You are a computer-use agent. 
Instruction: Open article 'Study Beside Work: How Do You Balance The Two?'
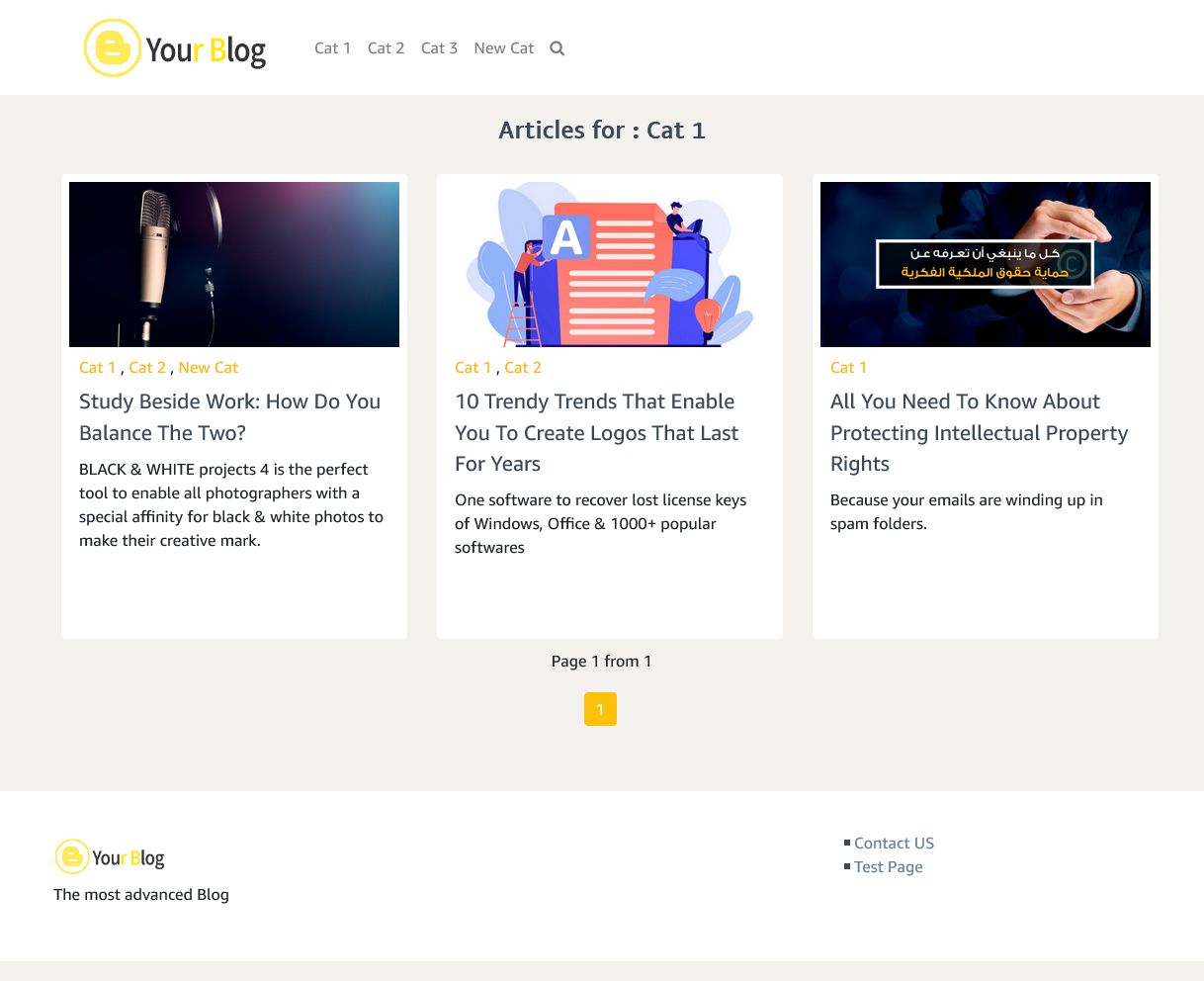tap(230, 417)
